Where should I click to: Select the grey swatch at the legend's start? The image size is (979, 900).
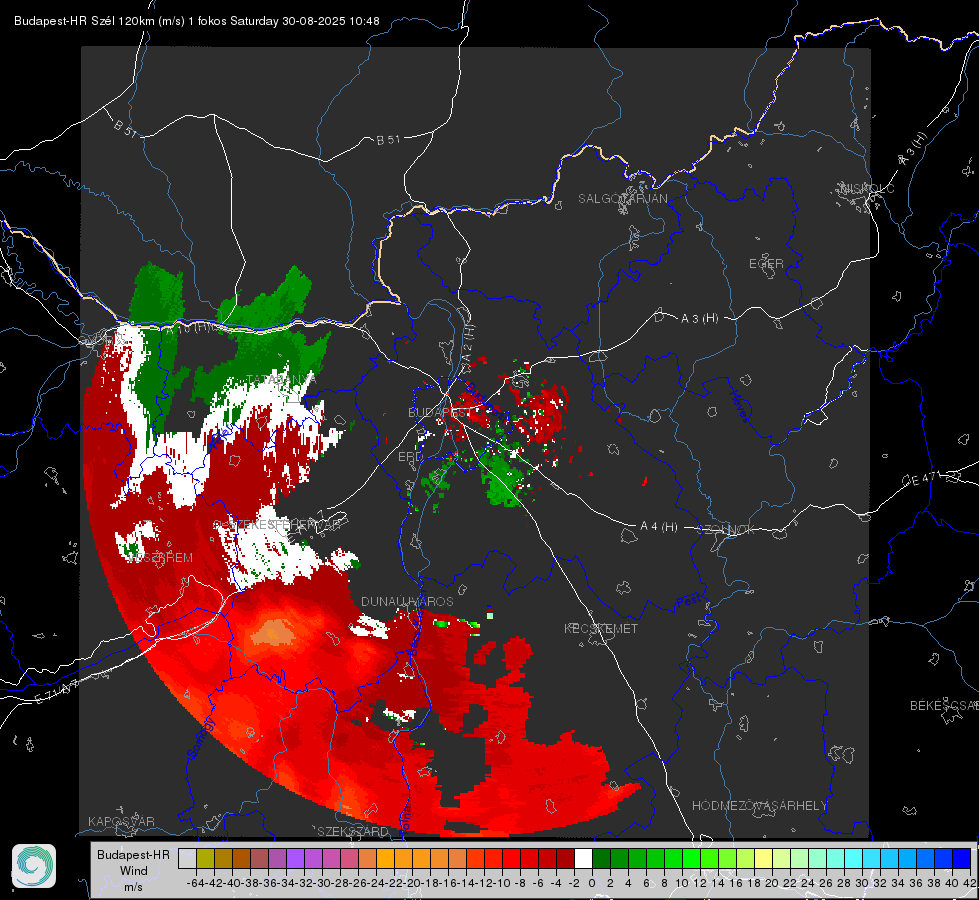[x=187, y=858]
